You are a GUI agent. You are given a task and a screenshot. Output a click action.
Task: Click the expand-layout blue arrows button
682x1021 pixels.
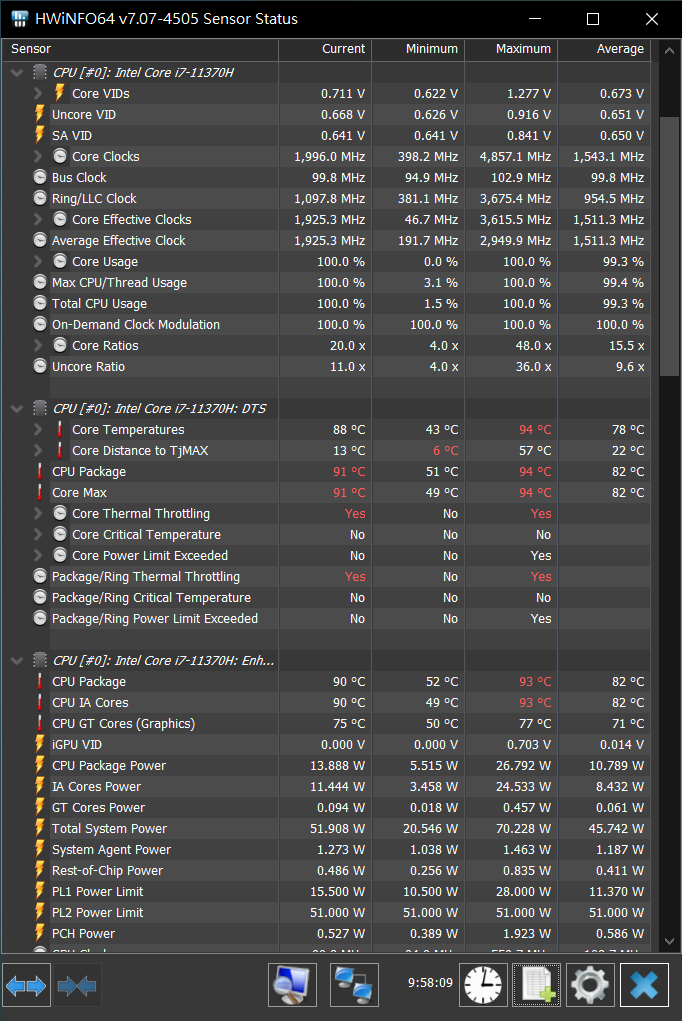(x=26, y=985)
